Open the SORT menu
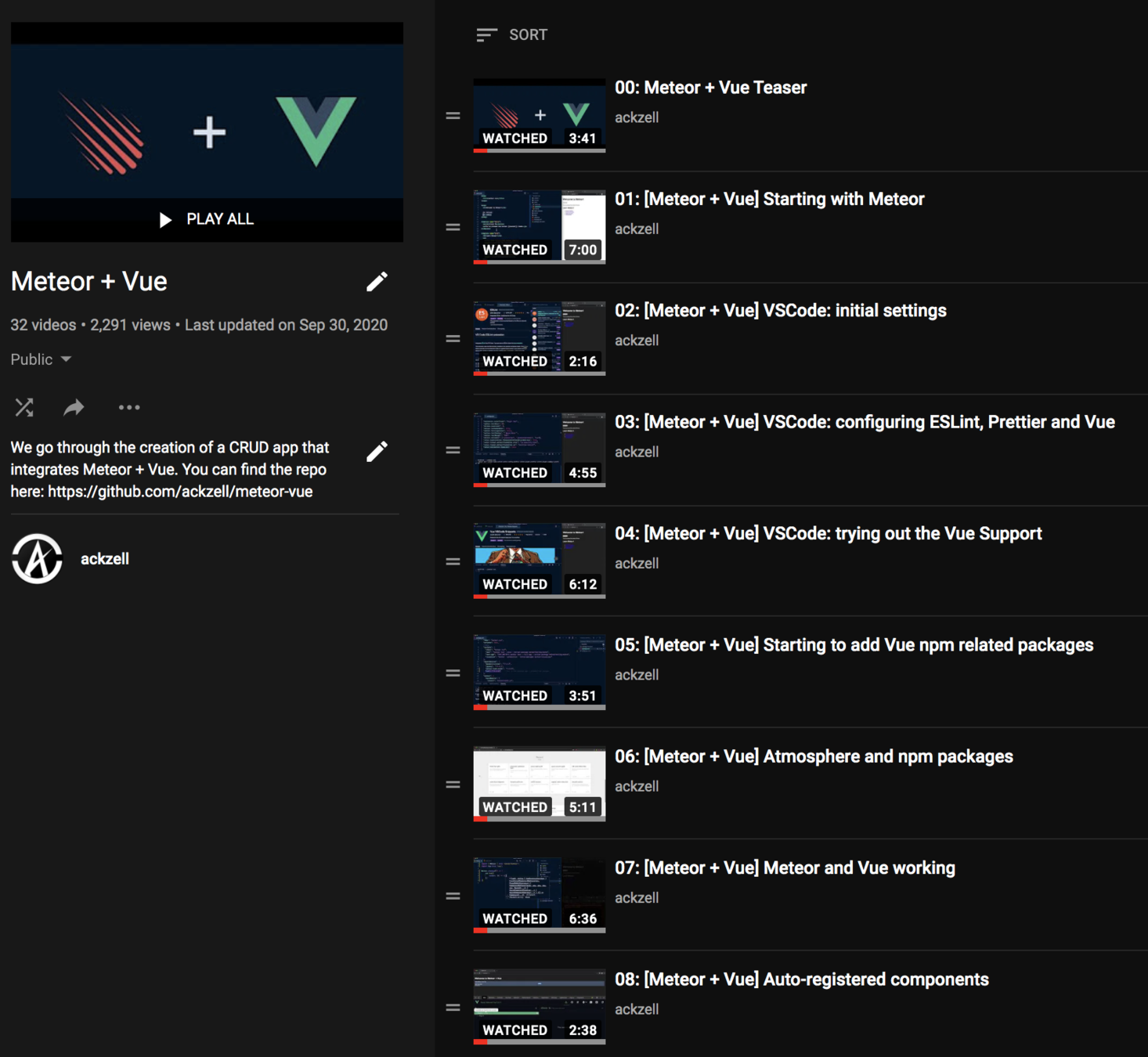Image resolution: width=1148 pixels, height=1057 pixels. tap(512, 34)
